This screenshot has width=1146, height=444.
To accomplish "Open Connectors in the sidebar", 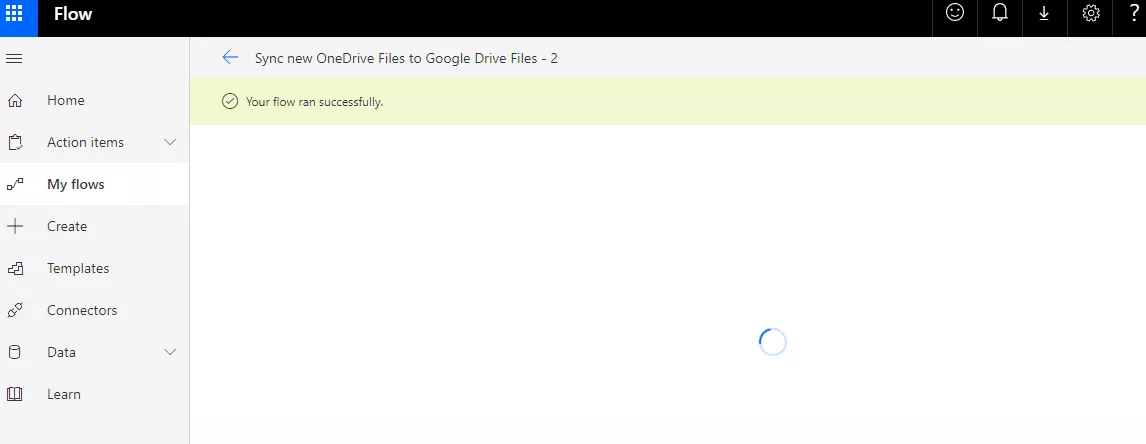I will tap(82, 310).
